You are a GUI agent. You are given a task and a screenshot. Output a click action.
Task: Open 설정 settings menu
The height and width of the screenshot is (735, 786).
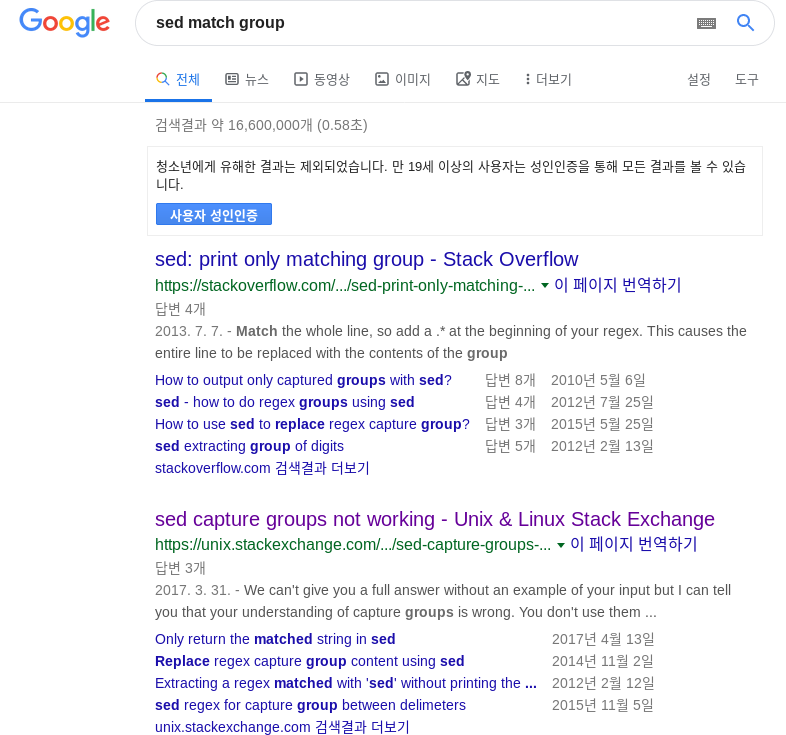click(x=699, y=79)
